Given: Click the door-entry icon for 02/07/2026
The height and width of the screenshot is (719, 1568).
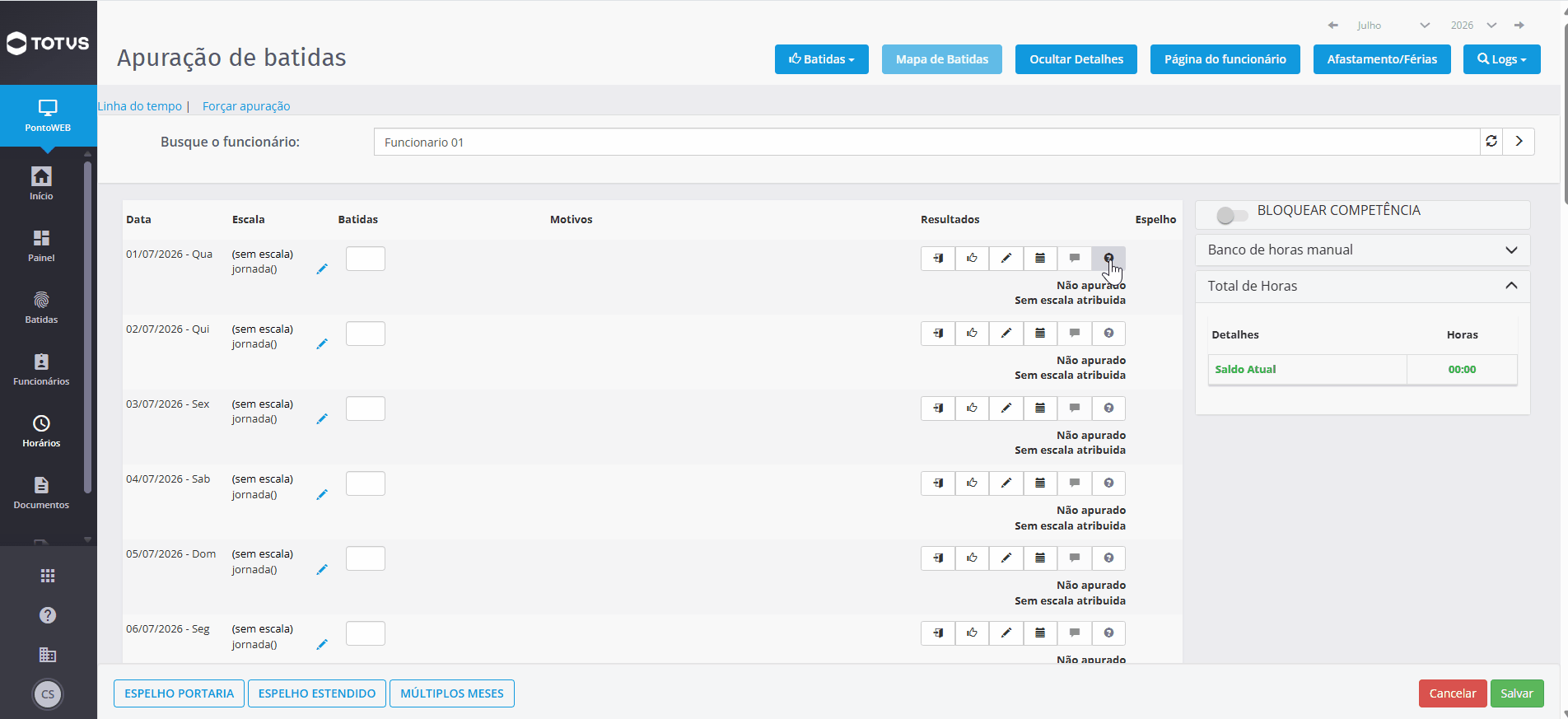Looking at the screenshot, I should click(938, 334).
